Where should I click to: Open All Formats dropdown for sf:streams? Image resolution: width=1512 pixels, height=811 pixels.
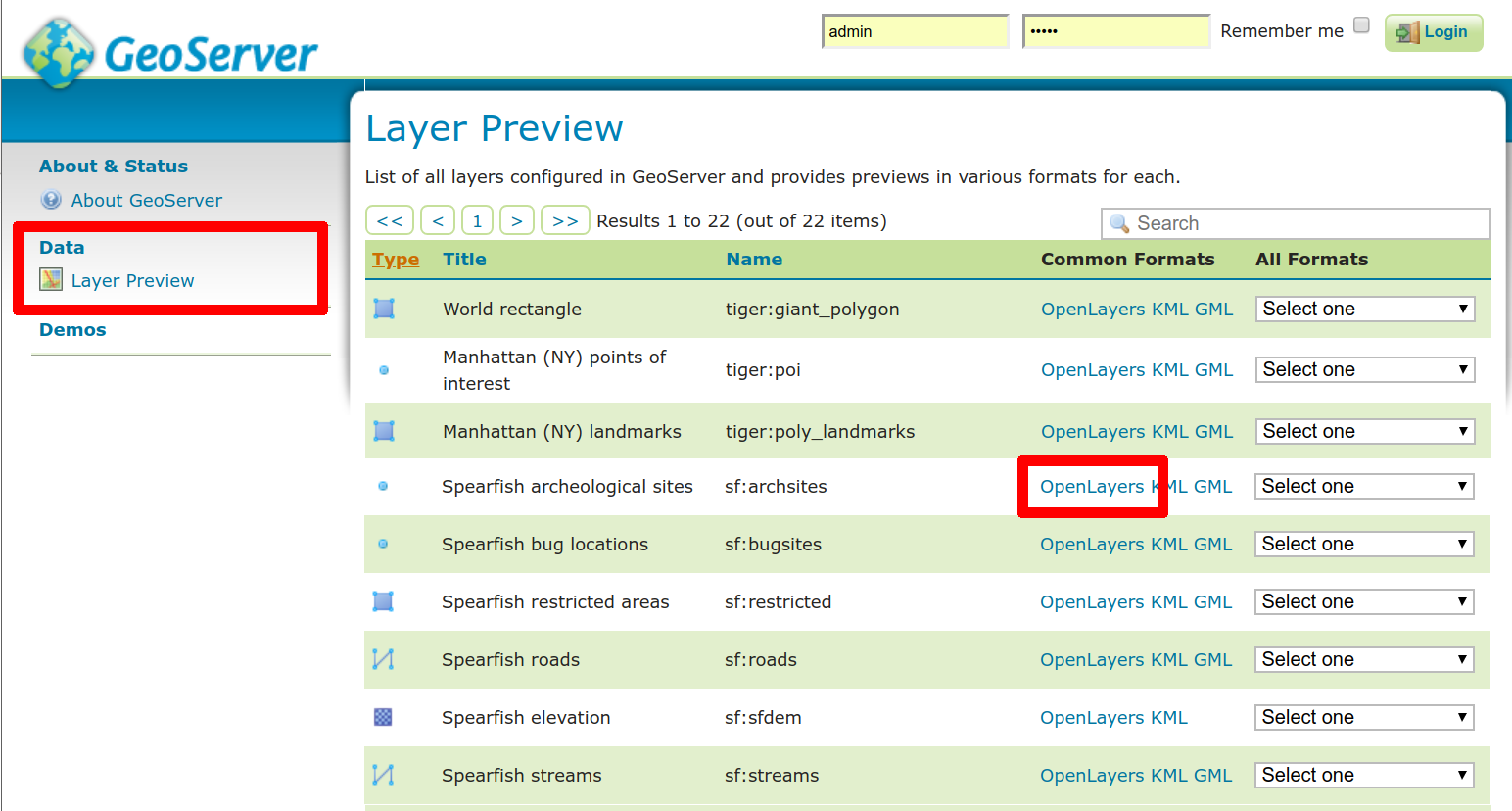click(x=1364, y=775)
